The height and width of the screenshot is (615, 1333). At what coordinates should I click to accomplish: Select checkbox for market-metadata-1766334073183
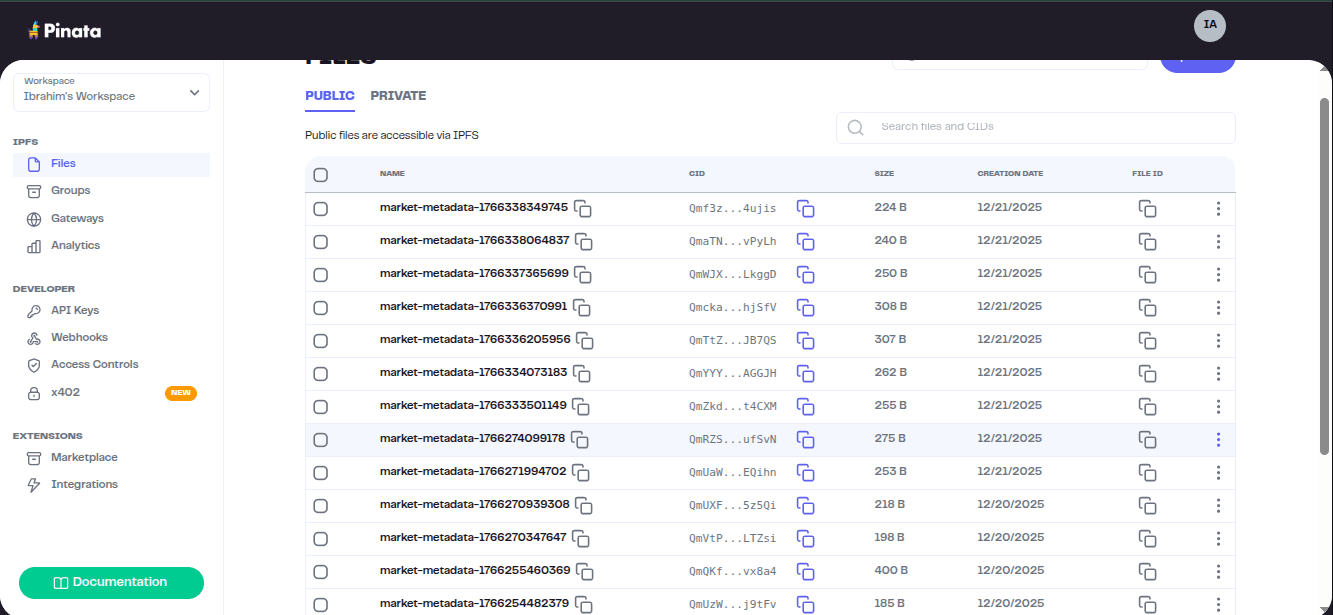tap(321, 374)
